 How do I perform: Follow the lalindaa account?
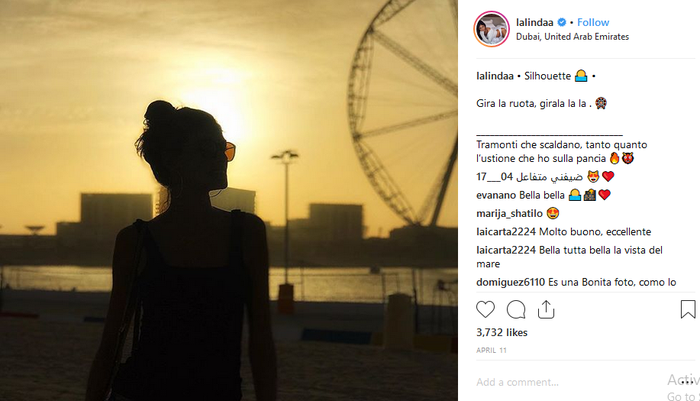[x=593, y=22]
